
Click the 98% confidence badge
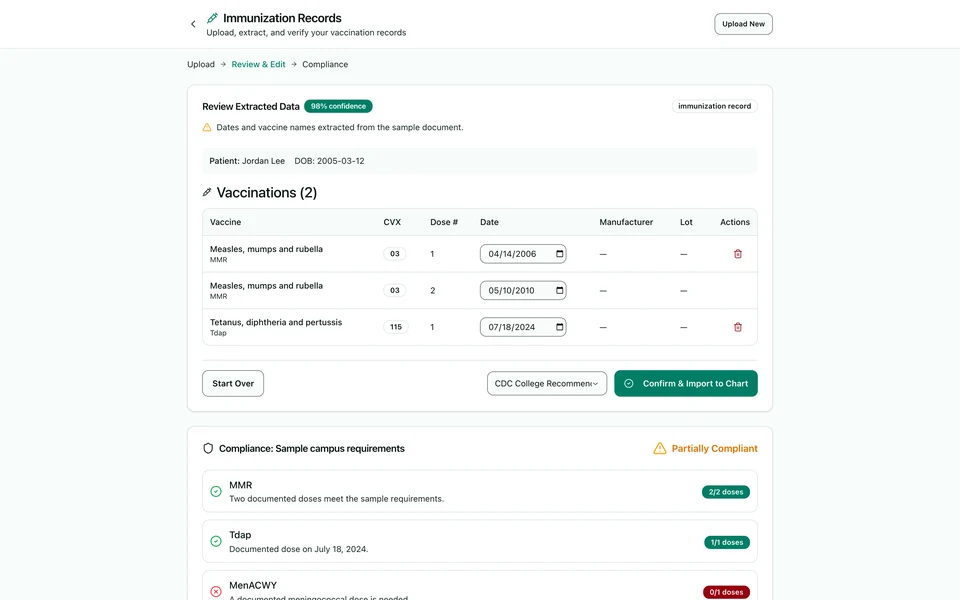[338, 106]
